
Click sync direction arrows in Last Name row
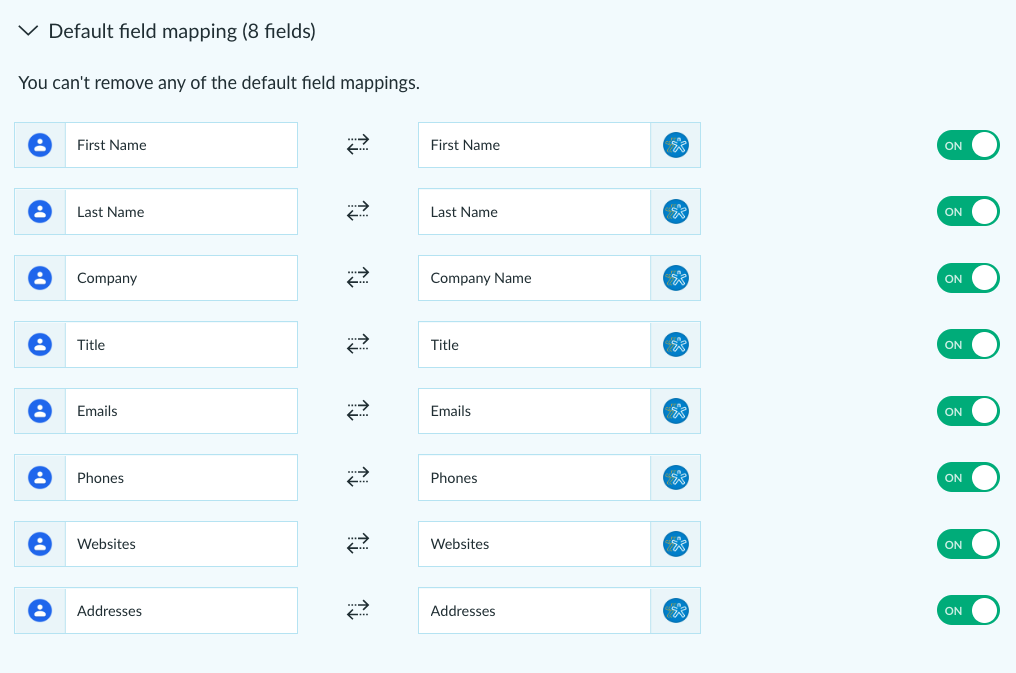point(358,211)
